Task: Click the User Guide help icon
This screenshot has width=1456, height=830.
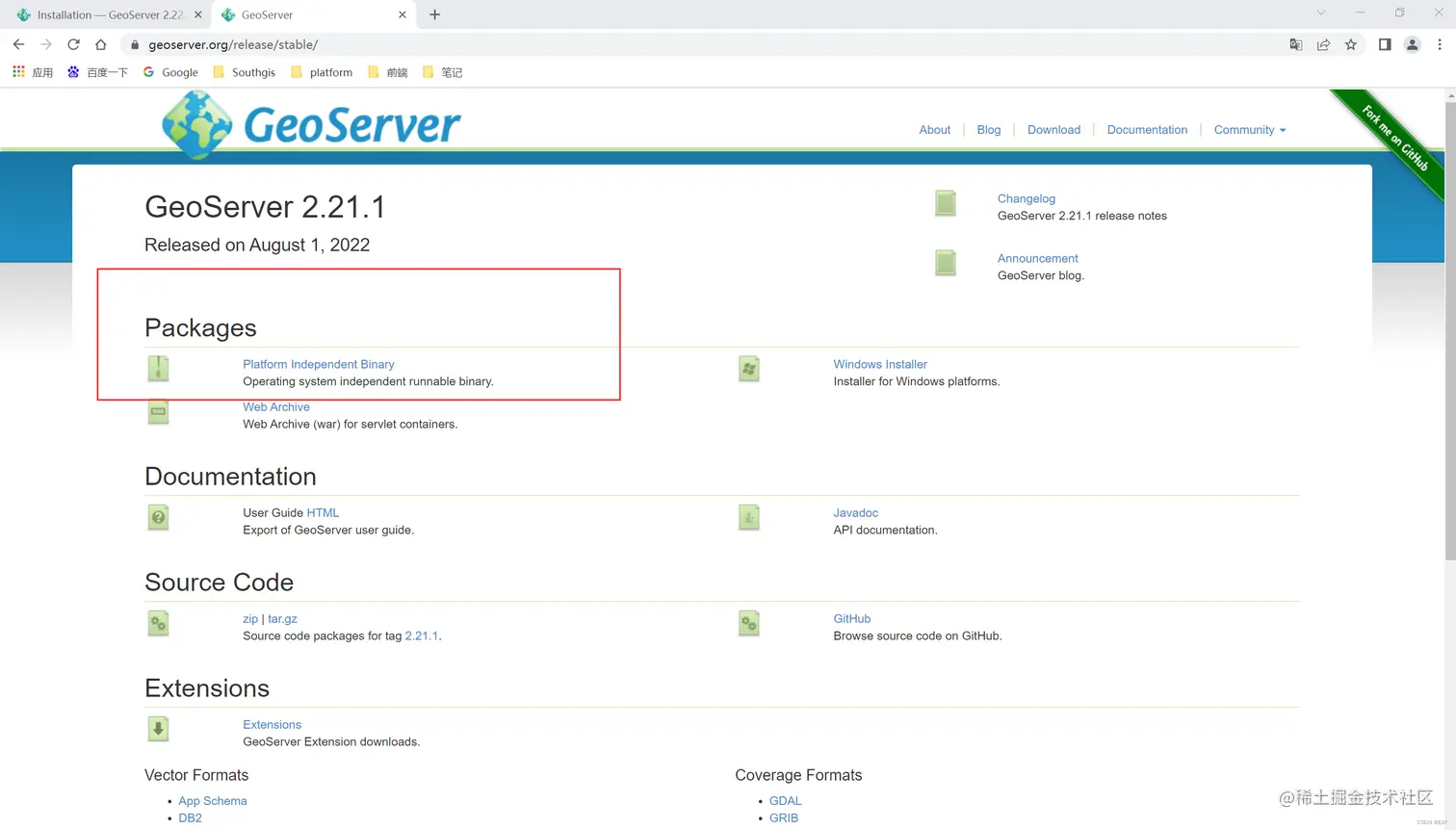Action: pyautogui.click(x=158, y=517)
